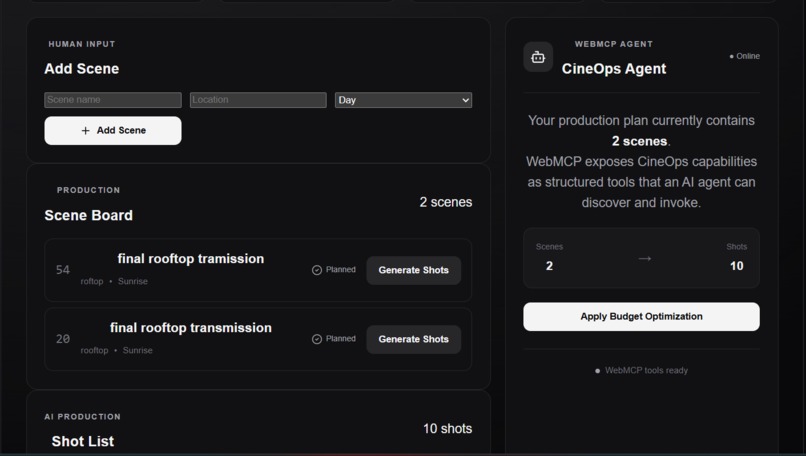
Task: Click Sunrise text under final rooftop transmission
Action: tap(137, 350)
